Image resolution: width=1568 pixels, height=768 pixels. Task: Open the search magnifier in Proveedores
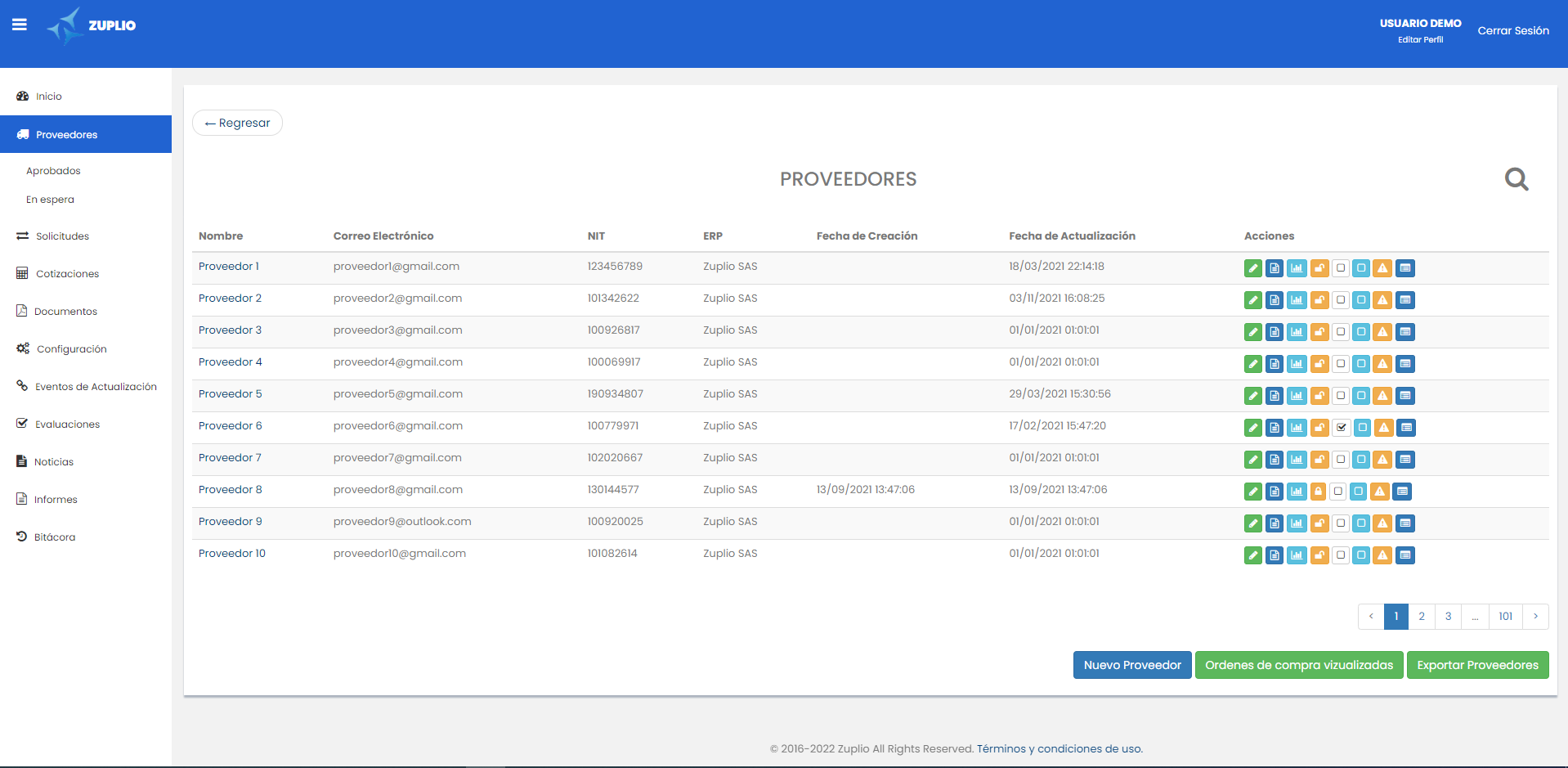1516,179
